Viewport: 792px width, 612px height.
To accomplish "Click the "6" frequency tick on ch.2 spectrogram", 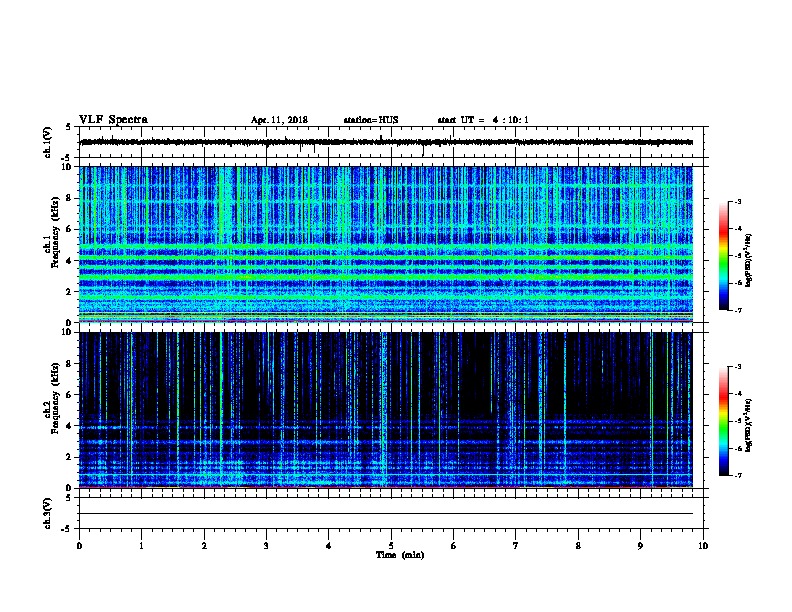I will pyautogui.click(x=69, y=395).
